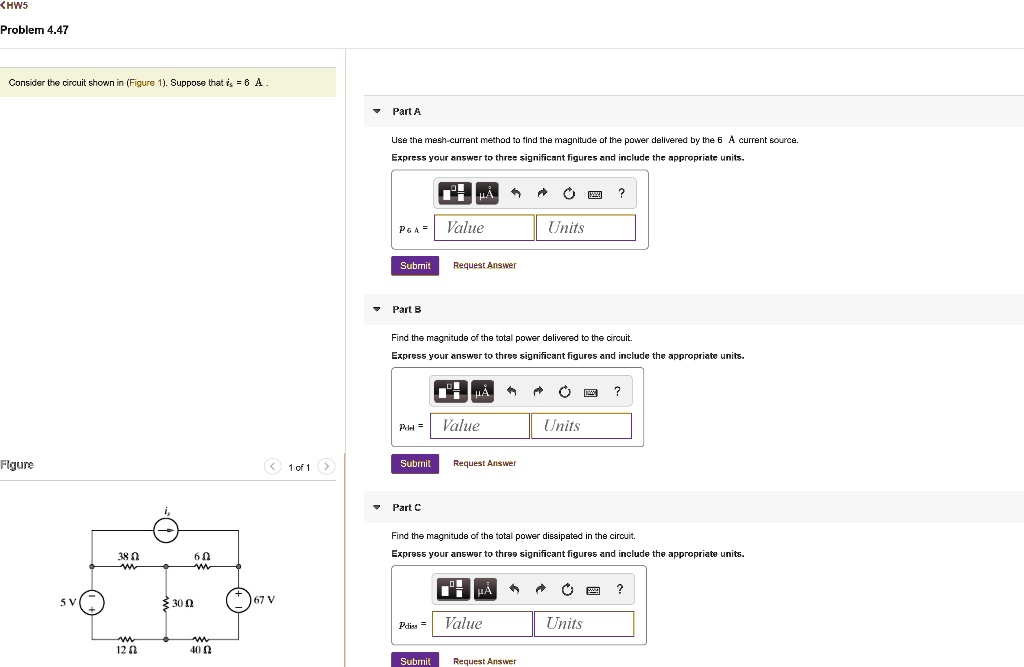Go to the next figure arrow
The image size is (1024, 667).
click(x=327, y=467)
